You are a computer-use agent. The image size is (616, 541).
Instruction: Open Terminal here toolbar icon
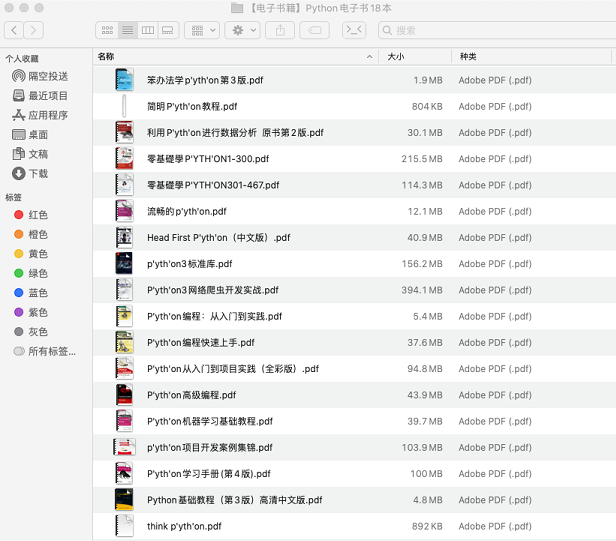(x=354, y=30)
